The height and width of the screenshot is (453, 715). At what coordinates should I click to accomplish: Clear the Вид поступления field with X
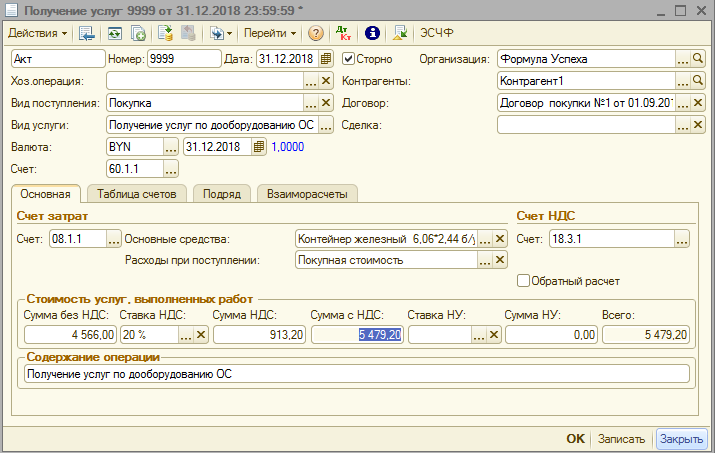coord(326,103)
